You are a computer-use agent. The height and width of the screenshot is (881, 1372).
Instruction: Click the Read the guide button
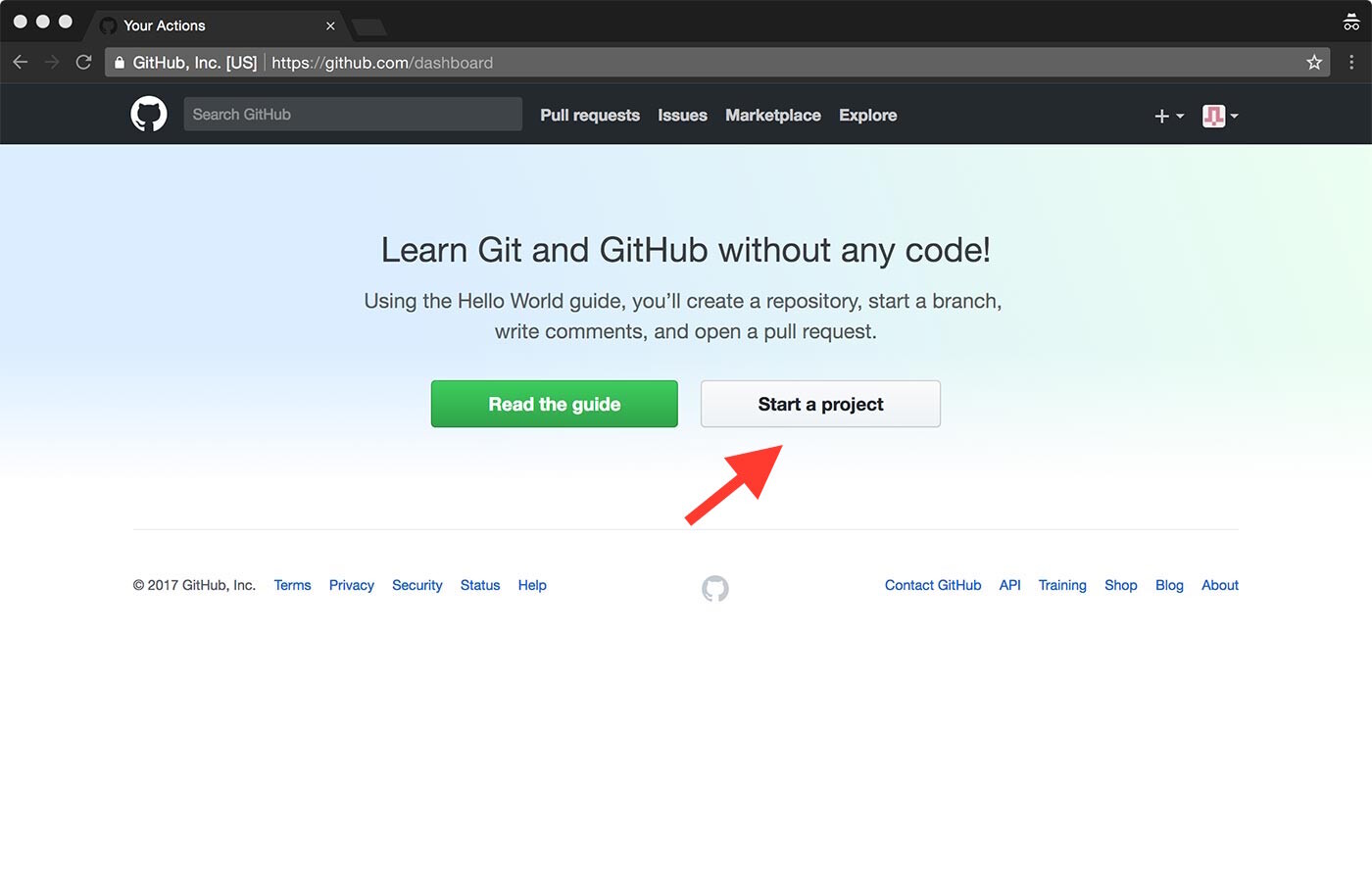(x=555, y=404)
